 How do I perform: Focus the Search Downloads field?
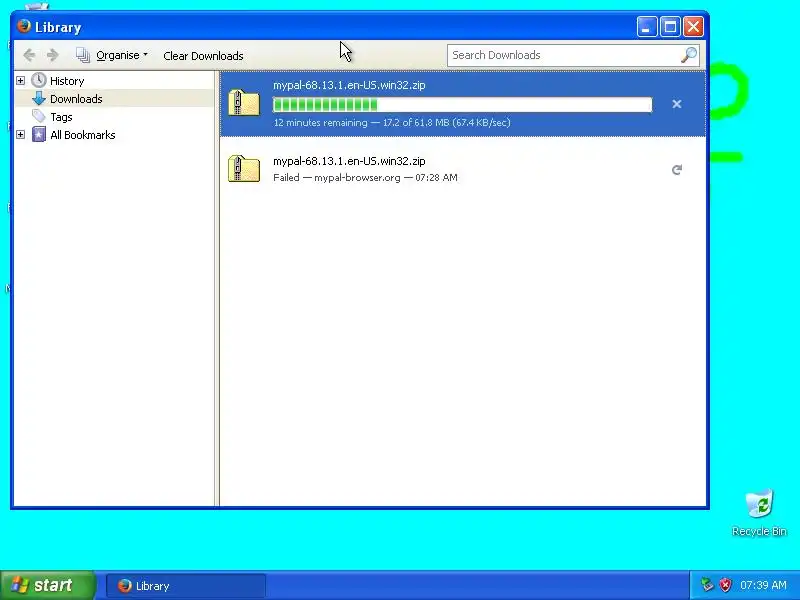[x=563, y=55]
